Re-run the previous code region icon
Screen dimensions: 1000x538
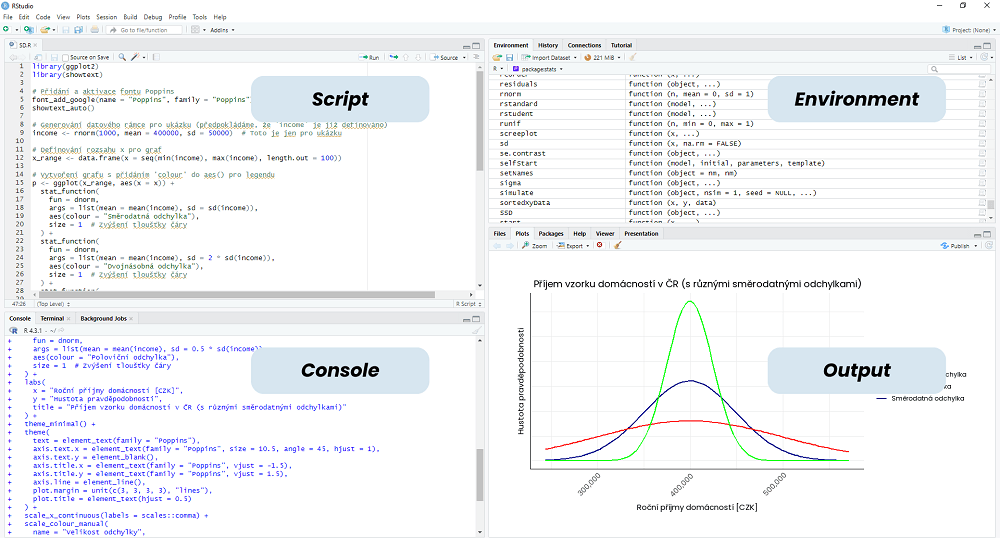click(393, 57)
